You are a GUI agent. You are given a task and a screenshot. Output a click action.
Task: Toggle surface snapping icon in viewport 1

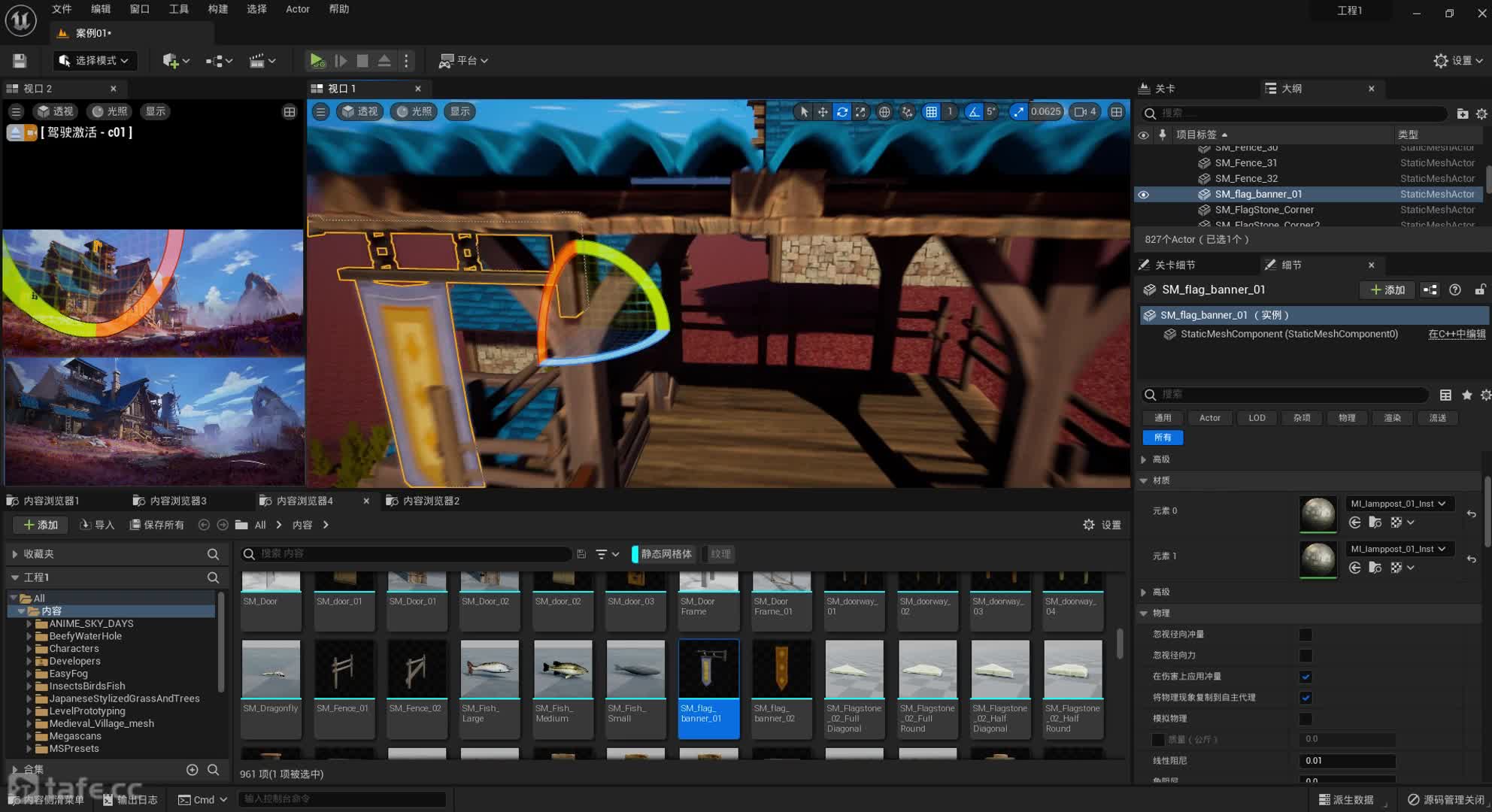(908, 111)
